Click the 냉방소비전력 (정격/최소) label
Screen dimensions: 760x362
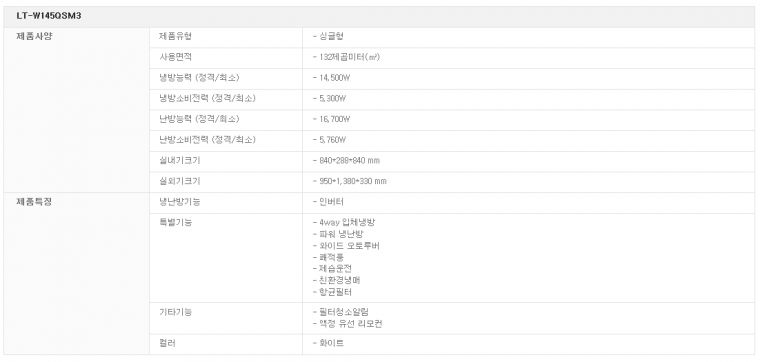pos(207,98)
